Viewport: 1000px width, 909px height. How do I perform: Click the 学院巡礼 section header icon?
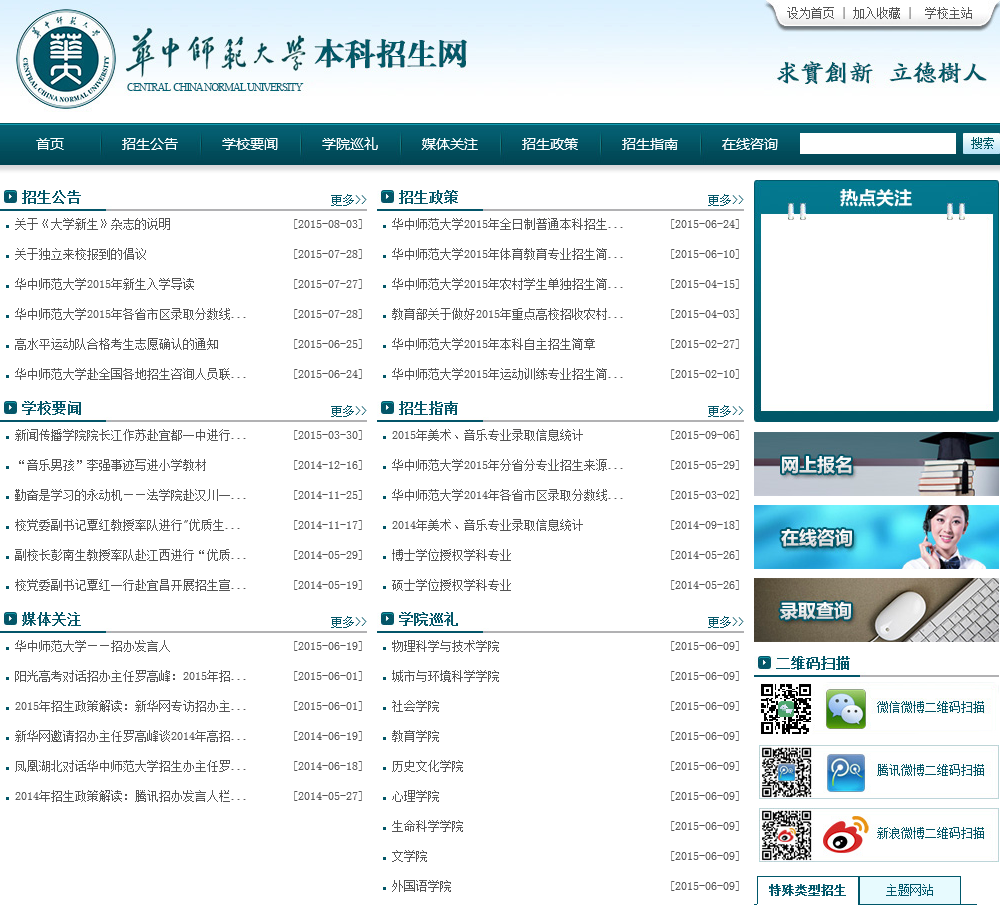387,619
